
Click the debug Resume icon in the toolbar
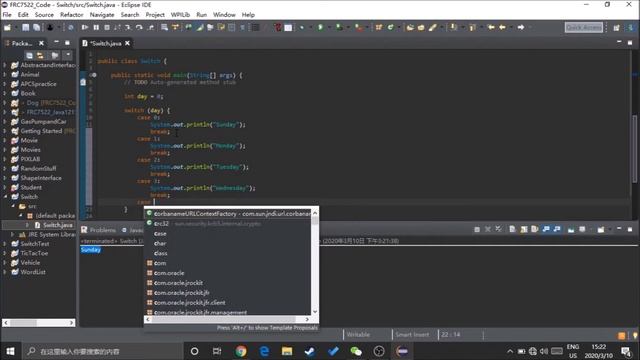point(84,27)
